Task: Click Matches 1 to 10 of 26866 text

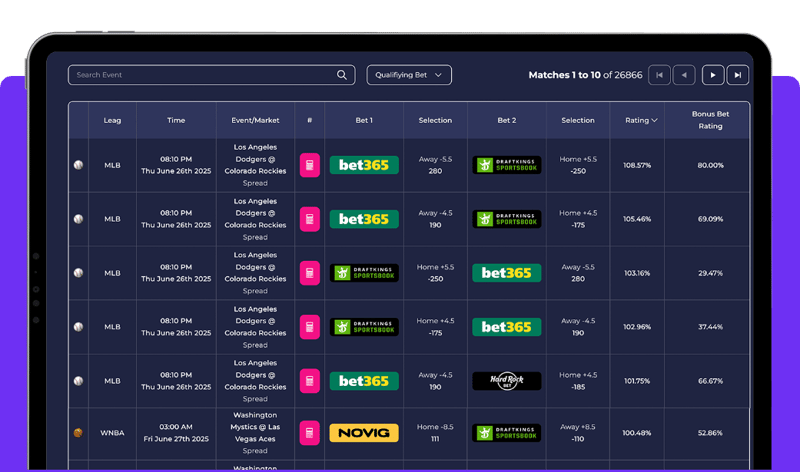Action: (585, 75)
